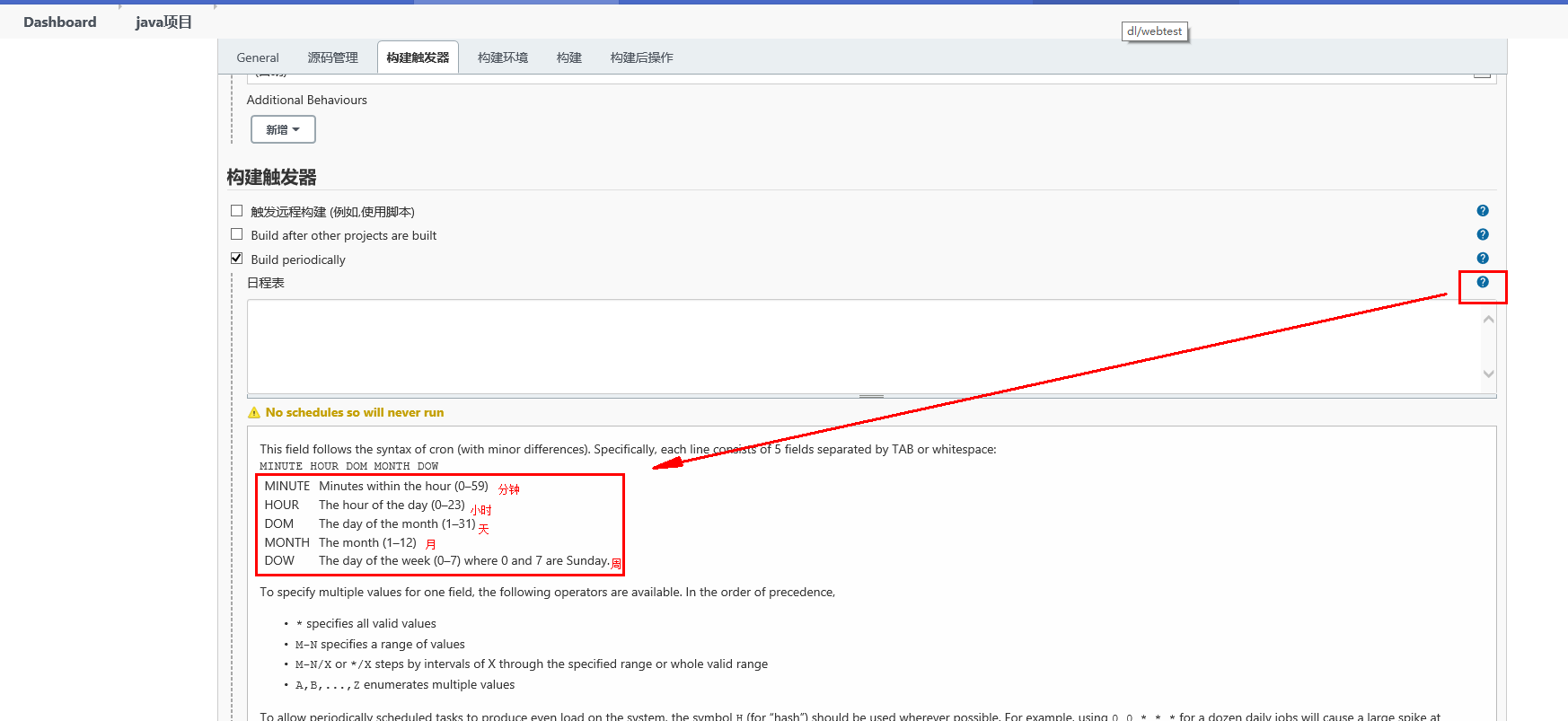Open the 新增 dropdown button
The image size is (1568, 721).
tap(283, 129)
